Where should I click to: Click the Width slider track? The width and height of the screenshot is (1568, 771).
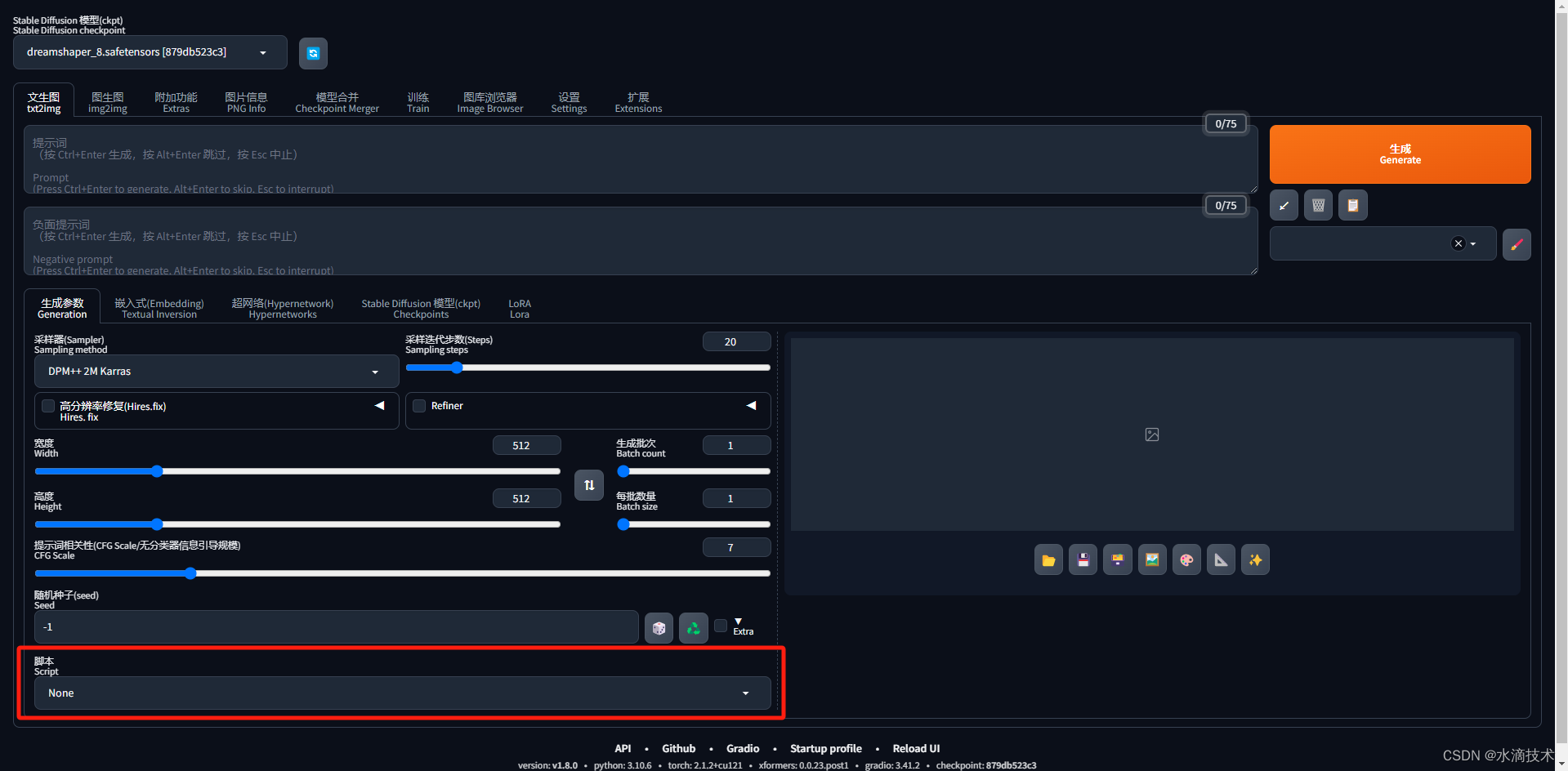(x=297, y=471)
